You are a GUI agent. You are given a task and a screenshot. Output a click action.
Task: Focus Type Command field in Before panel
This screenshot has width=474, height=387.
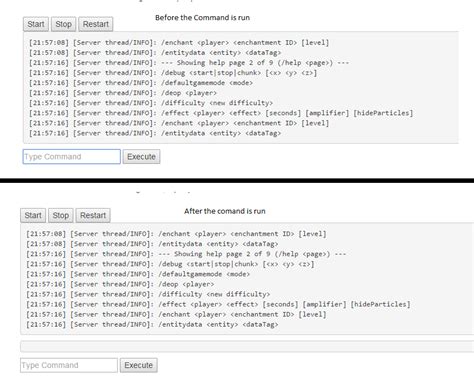(x=72, y=157)
